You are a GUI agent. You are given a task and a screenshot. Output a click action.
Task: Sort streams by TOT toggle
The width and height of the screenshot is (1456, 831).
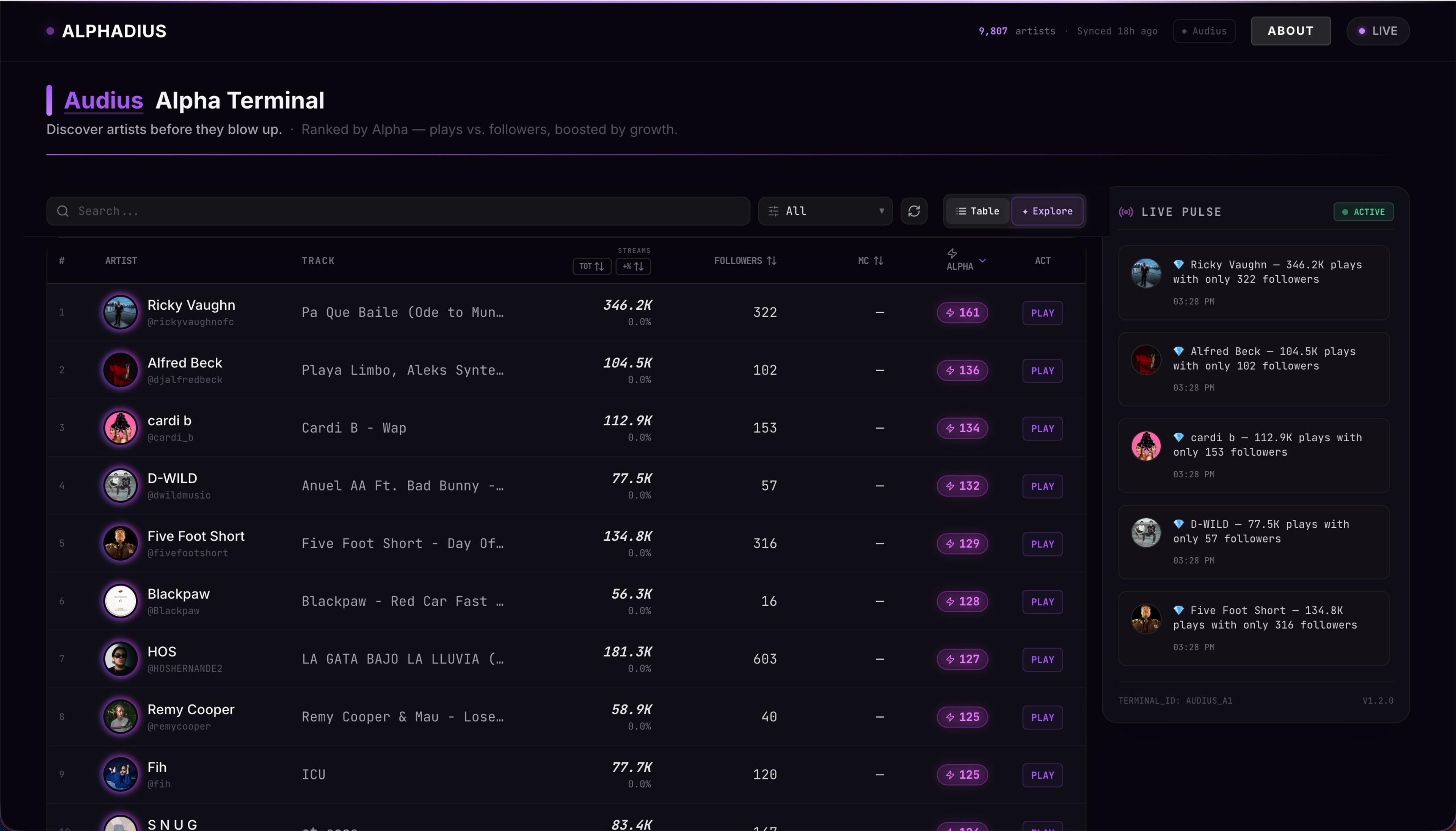pos(591,267)
